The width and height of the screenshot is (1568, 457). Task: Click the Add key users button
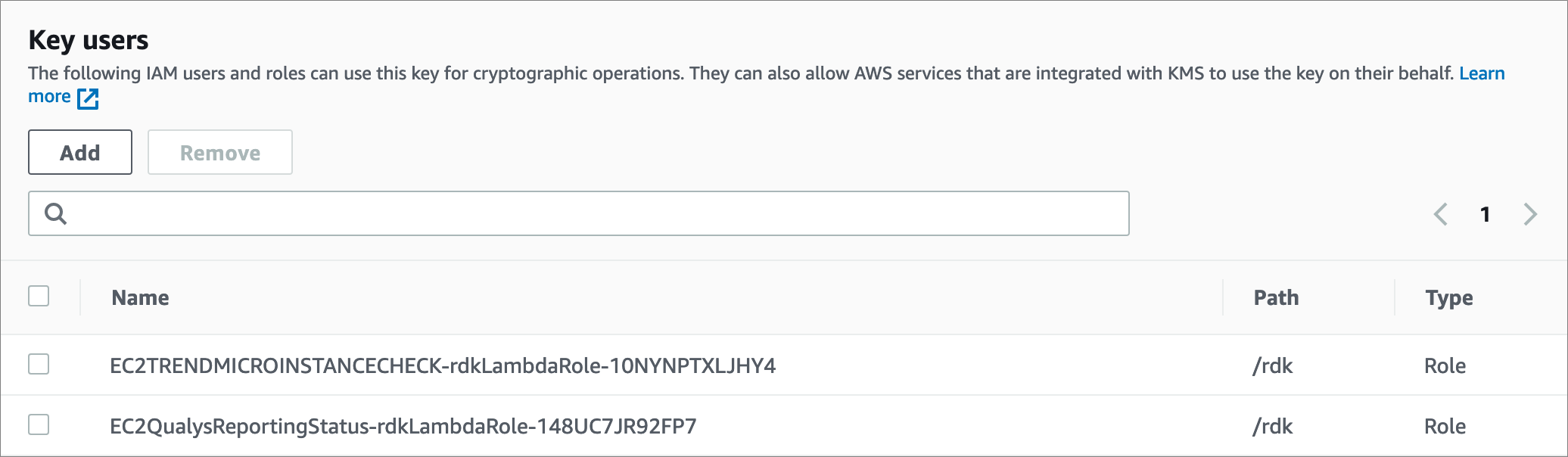(80, 152)
